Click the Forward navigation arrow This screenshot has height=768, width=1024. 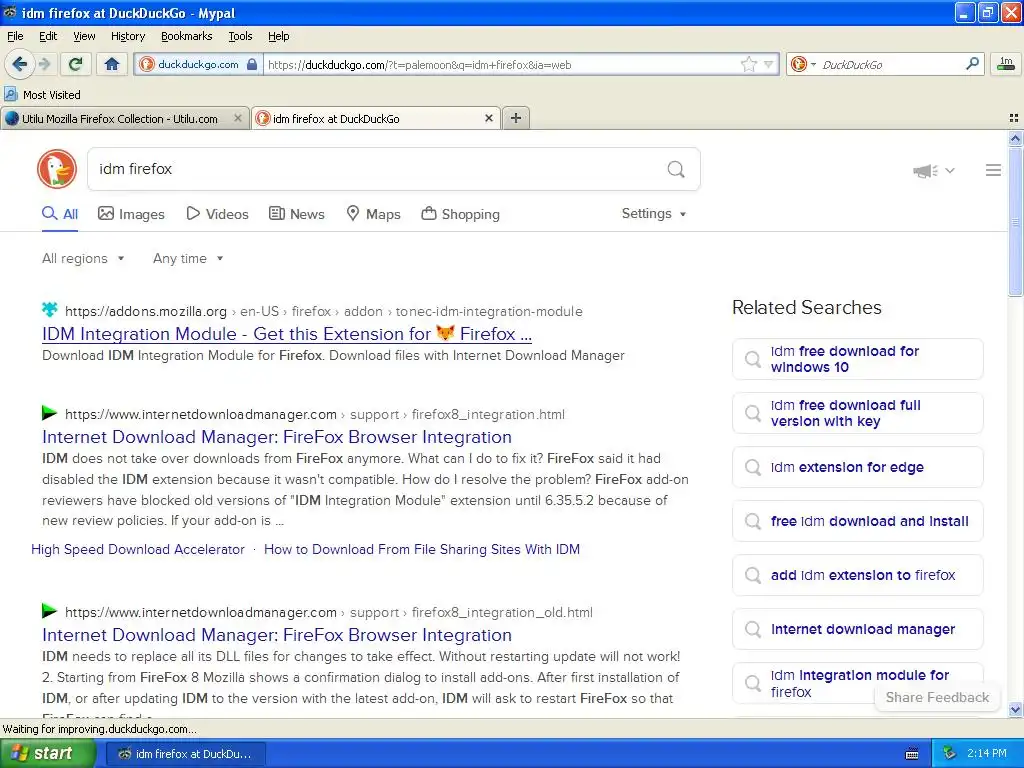pyautogui.click(x=44, y=64)
